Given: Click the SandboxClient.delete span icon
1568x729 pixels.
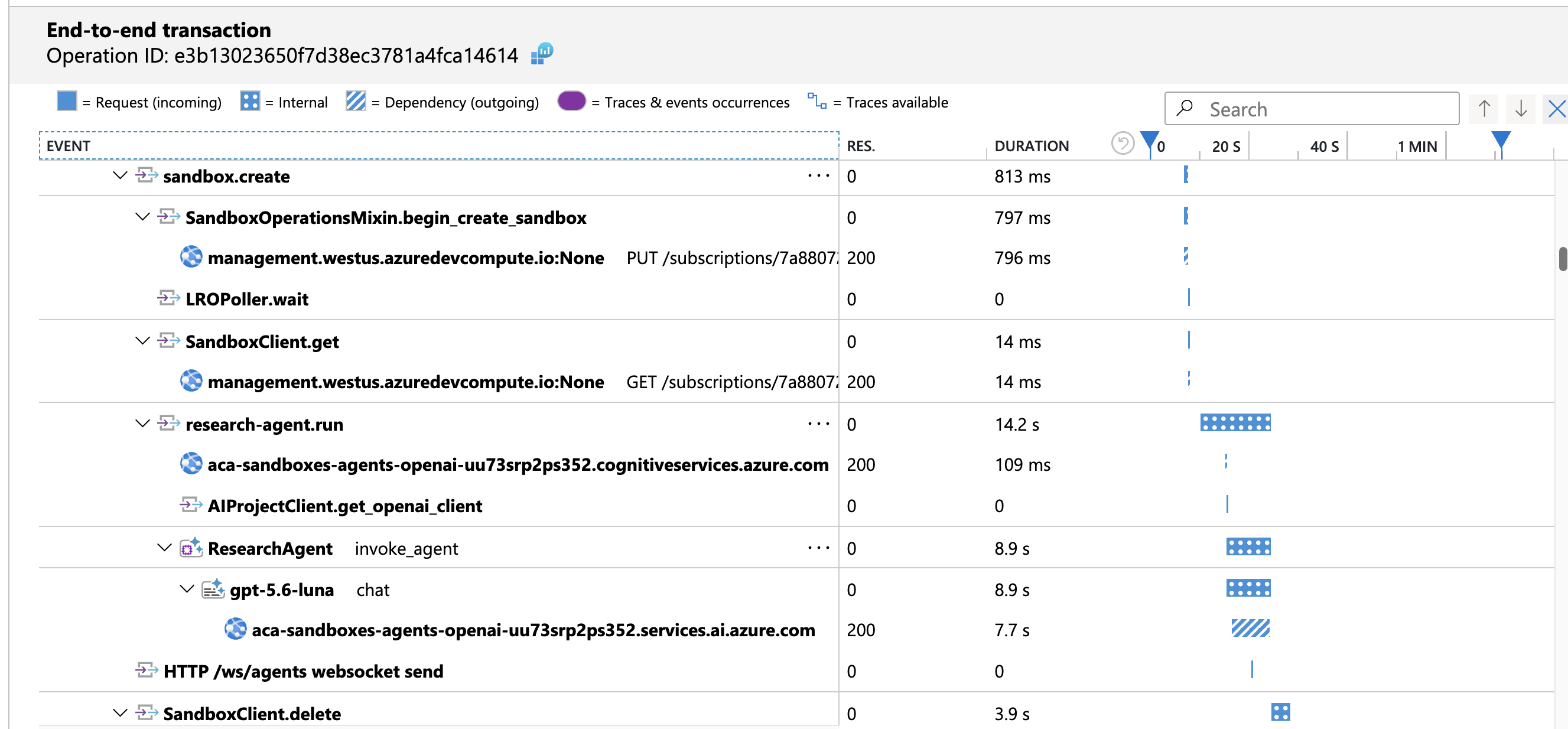Looking at the screenshot, I should coord(147,712).
